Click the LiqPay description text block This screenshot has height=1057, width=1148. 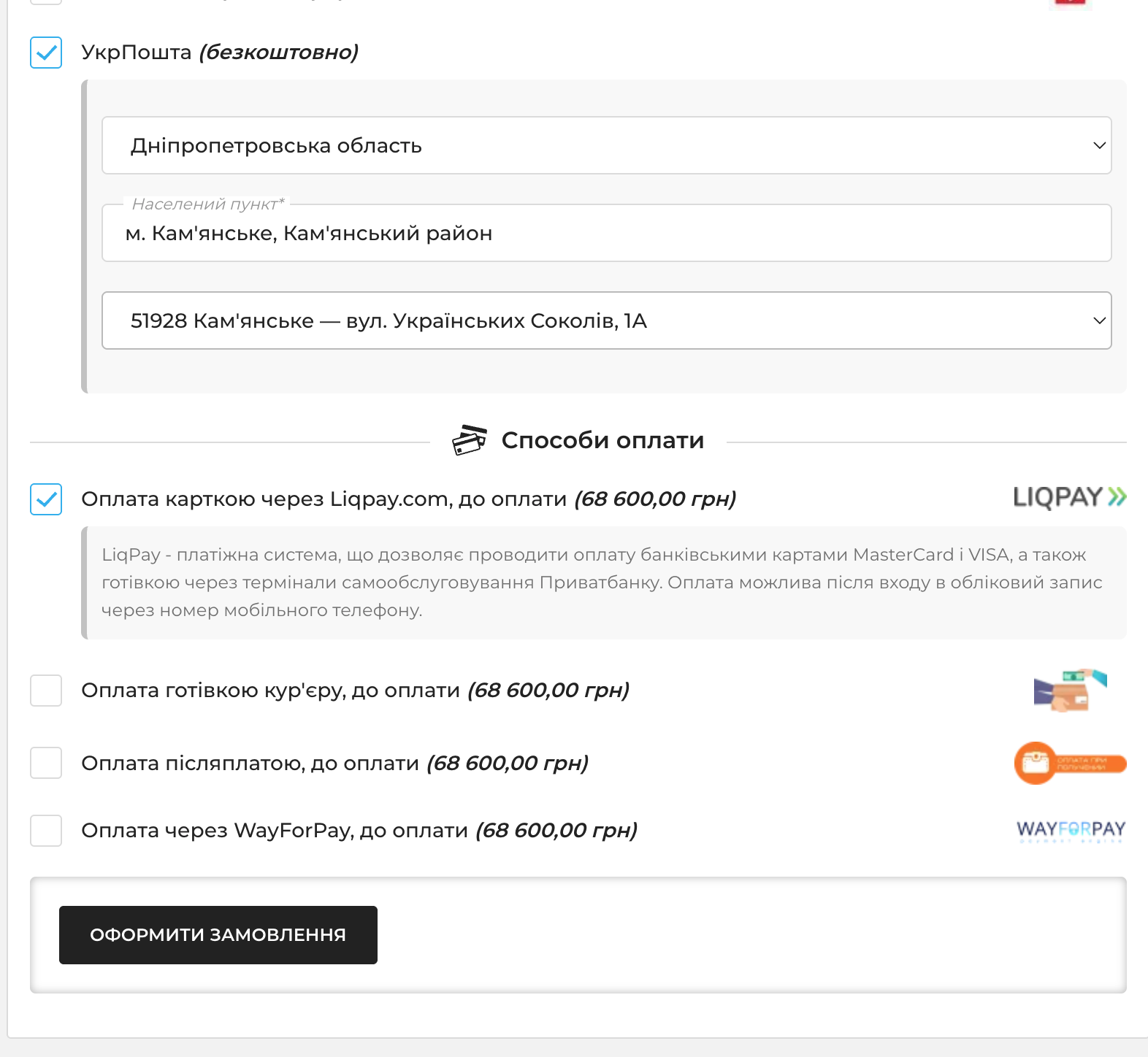pyautogui.click(x=604, y=583)
